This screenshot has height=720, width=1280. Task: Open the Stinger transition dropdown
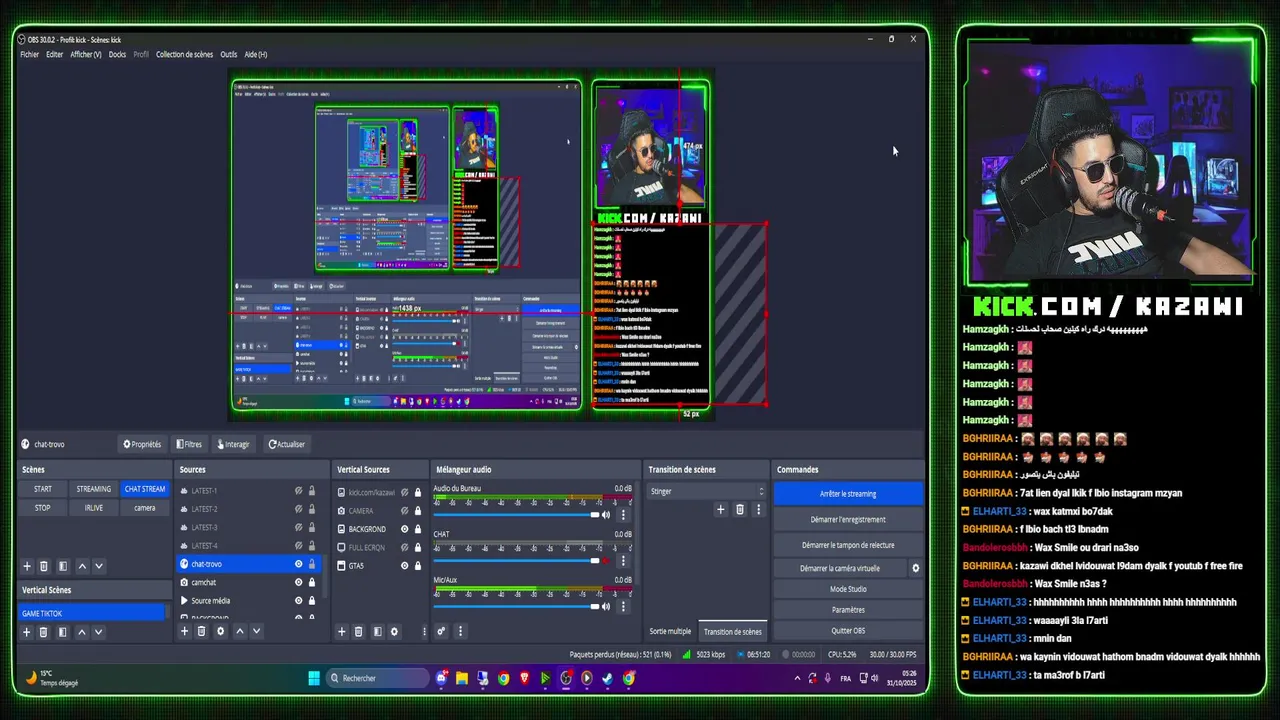point(706,491)
